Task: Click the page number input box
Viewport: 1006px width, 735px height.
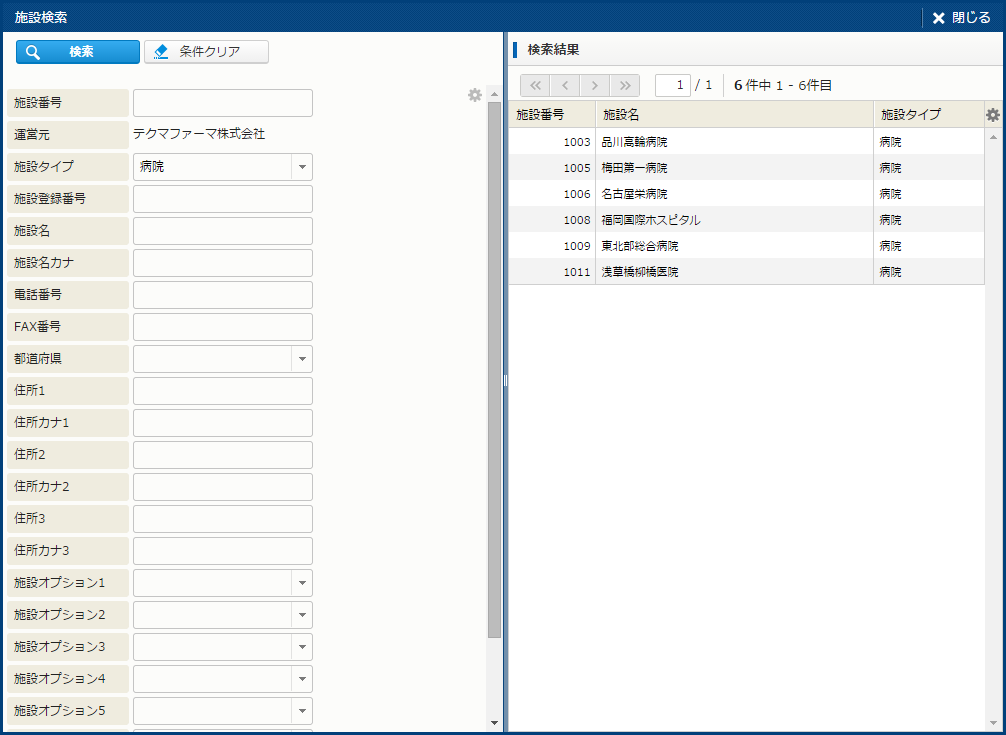Action: (672, 86)
